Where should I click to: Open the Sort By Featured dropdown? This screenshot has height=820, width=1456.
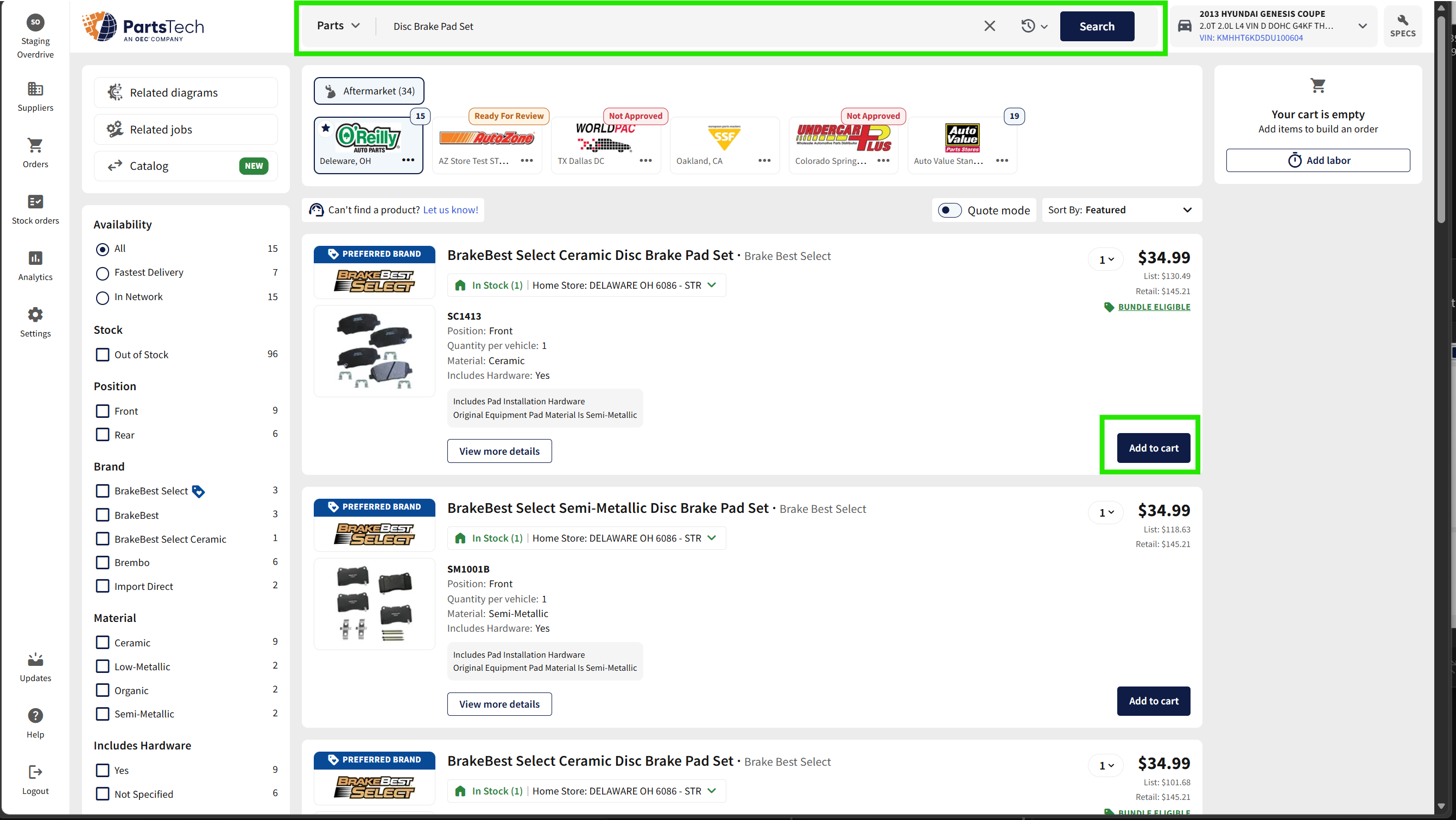tap(1122, 209)
